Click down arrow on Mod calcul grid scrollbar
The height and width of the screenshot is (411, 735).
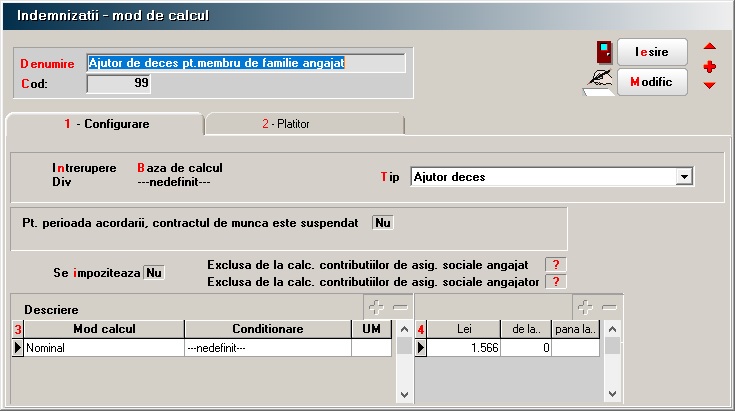[x=404, y=394]
